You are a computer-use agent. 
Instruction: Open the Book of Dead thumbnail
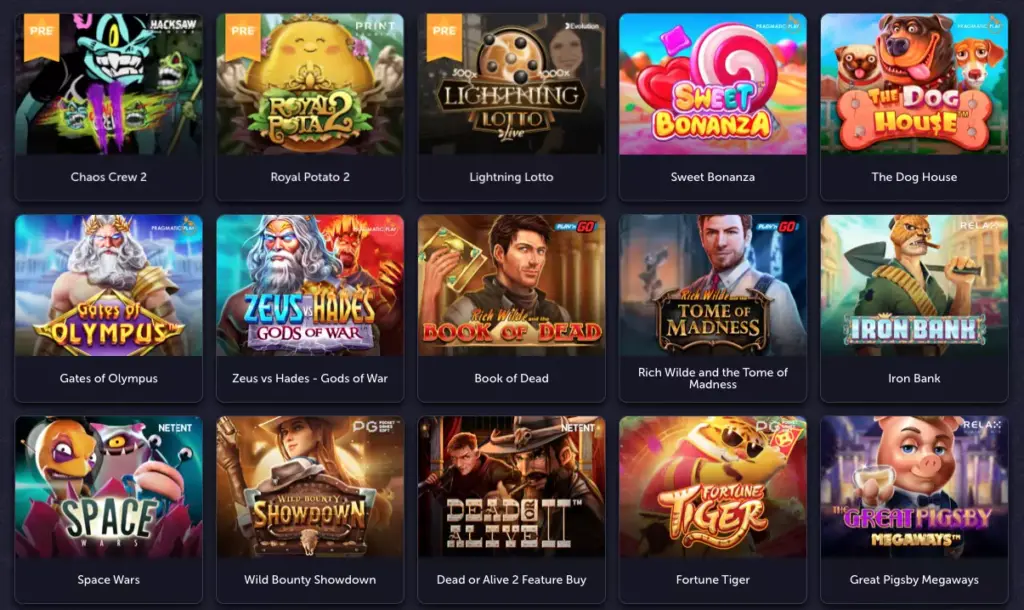coord(511,285)
